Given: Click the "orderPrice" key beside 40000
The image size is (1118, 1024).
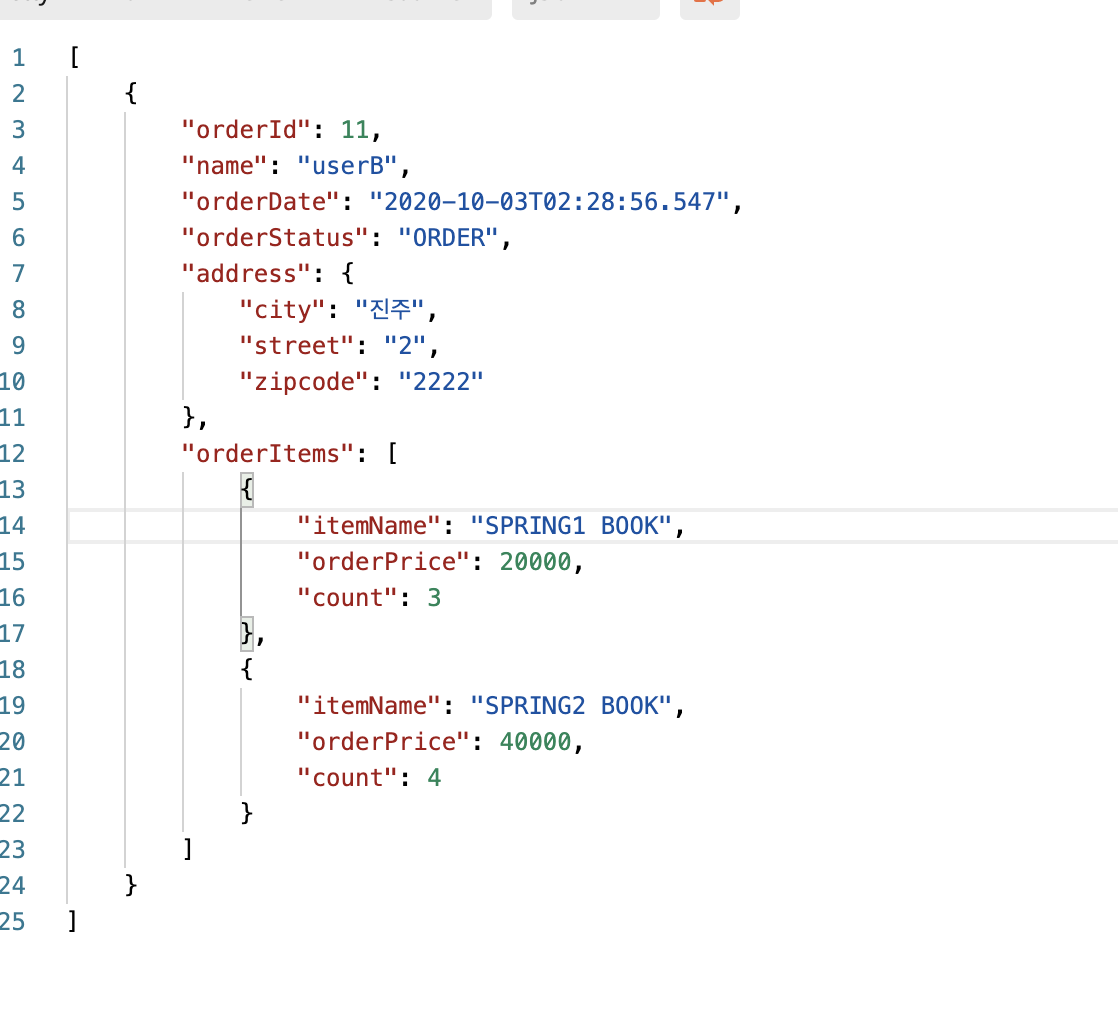Looking at the screenshot, I should click(384, 742).
